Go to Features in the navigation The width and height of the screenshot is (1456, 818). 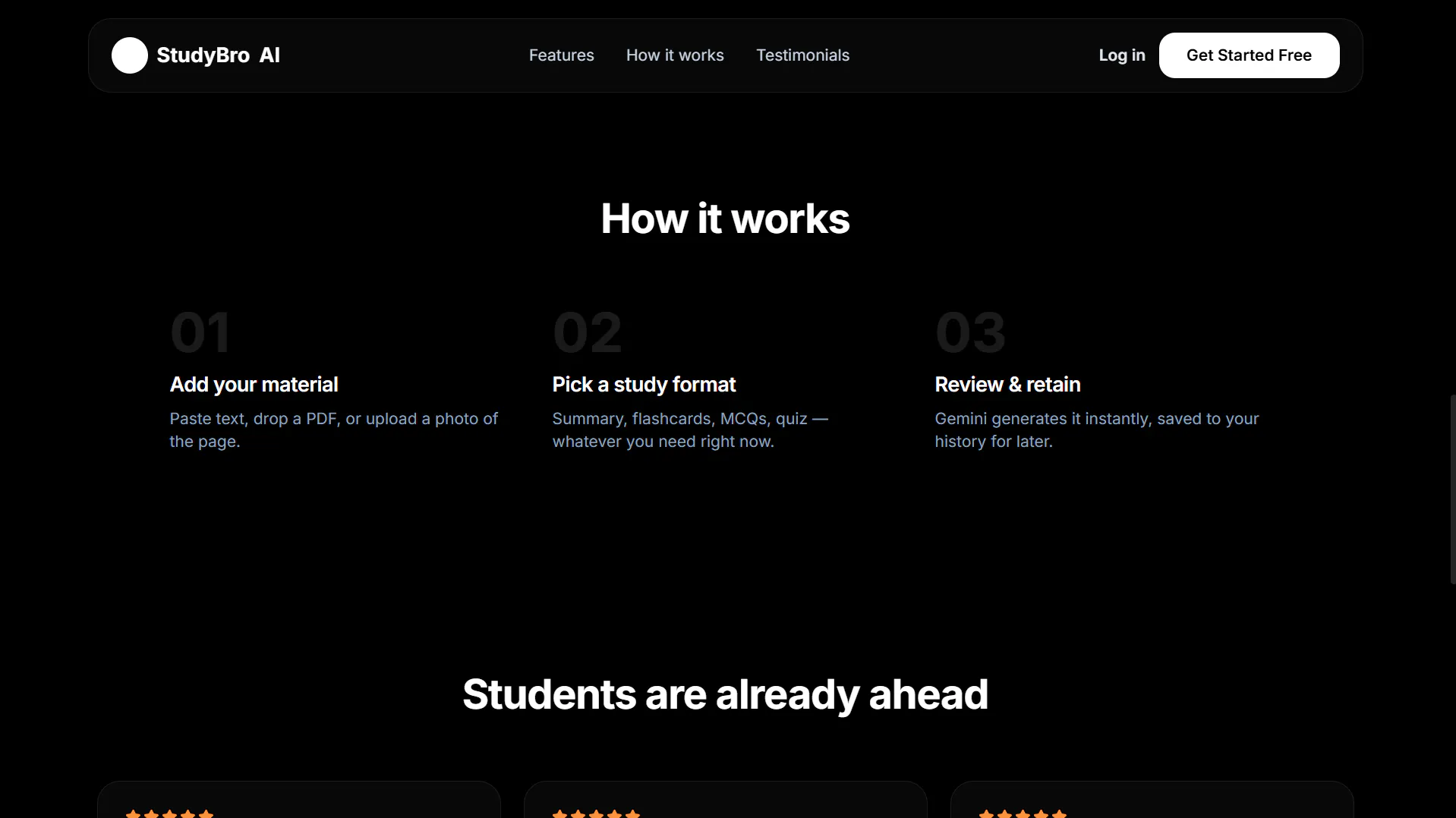click(x=562, y=55)
